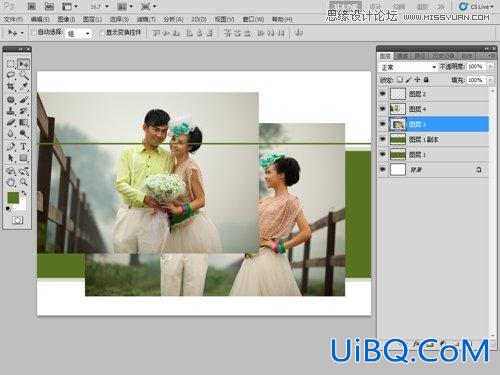Open the opacity slider arrow
Screen dimensions: 500x375
[490, 67]
